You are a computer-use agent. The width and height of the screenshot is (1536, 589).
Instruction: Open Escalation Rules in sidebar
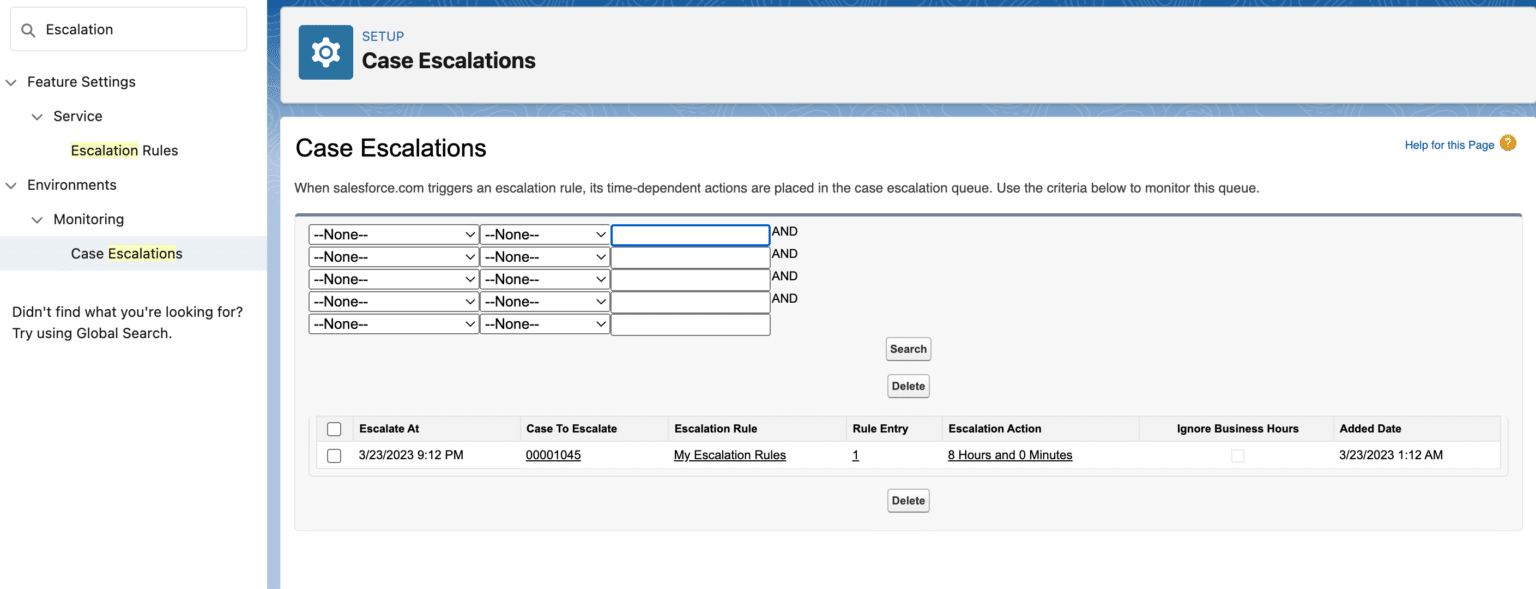[x=124, y=151]
